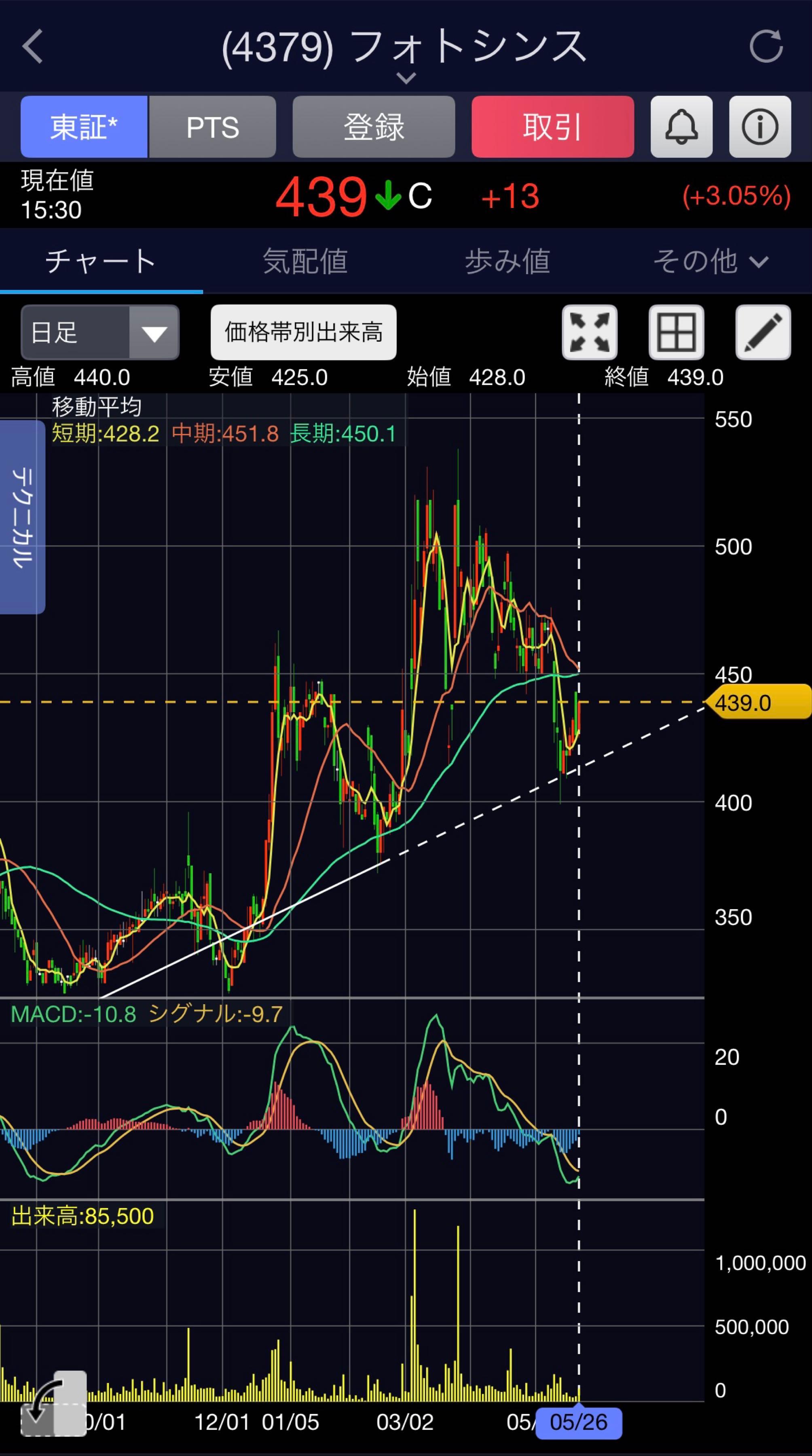This screenshot has height=1456, width=812.
Task: Tap mid-term average 中期:451.8 value
Action: pyautogui.click(x=225, y=434)
